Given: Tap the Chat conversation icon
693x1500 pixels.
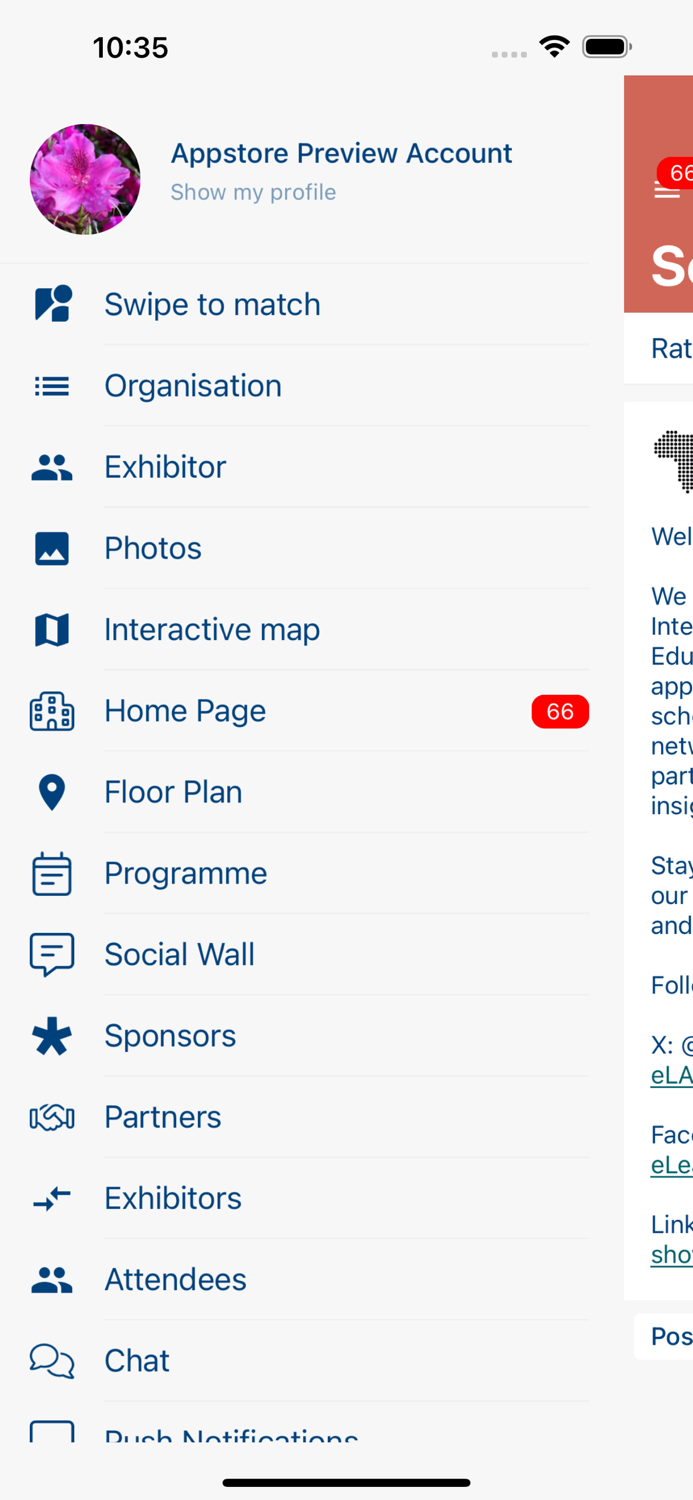Looking at the screenshot, I should [x=52, y=1360].
